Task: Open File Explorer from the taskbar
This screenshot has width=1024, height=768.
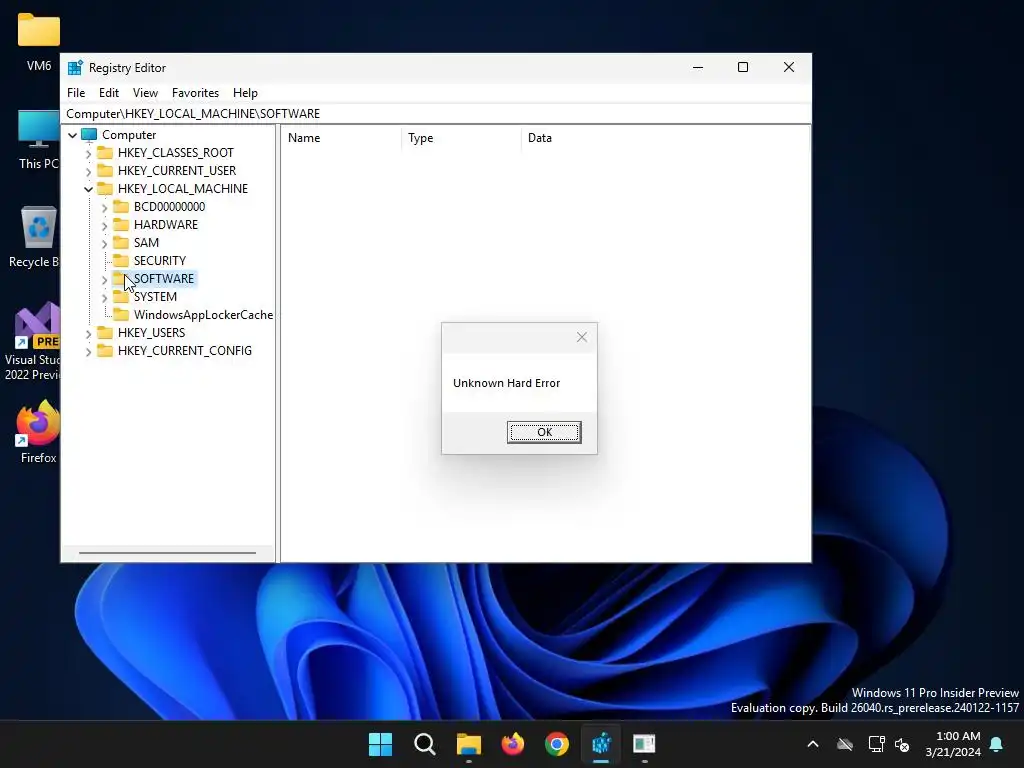Action: (468, 744)
